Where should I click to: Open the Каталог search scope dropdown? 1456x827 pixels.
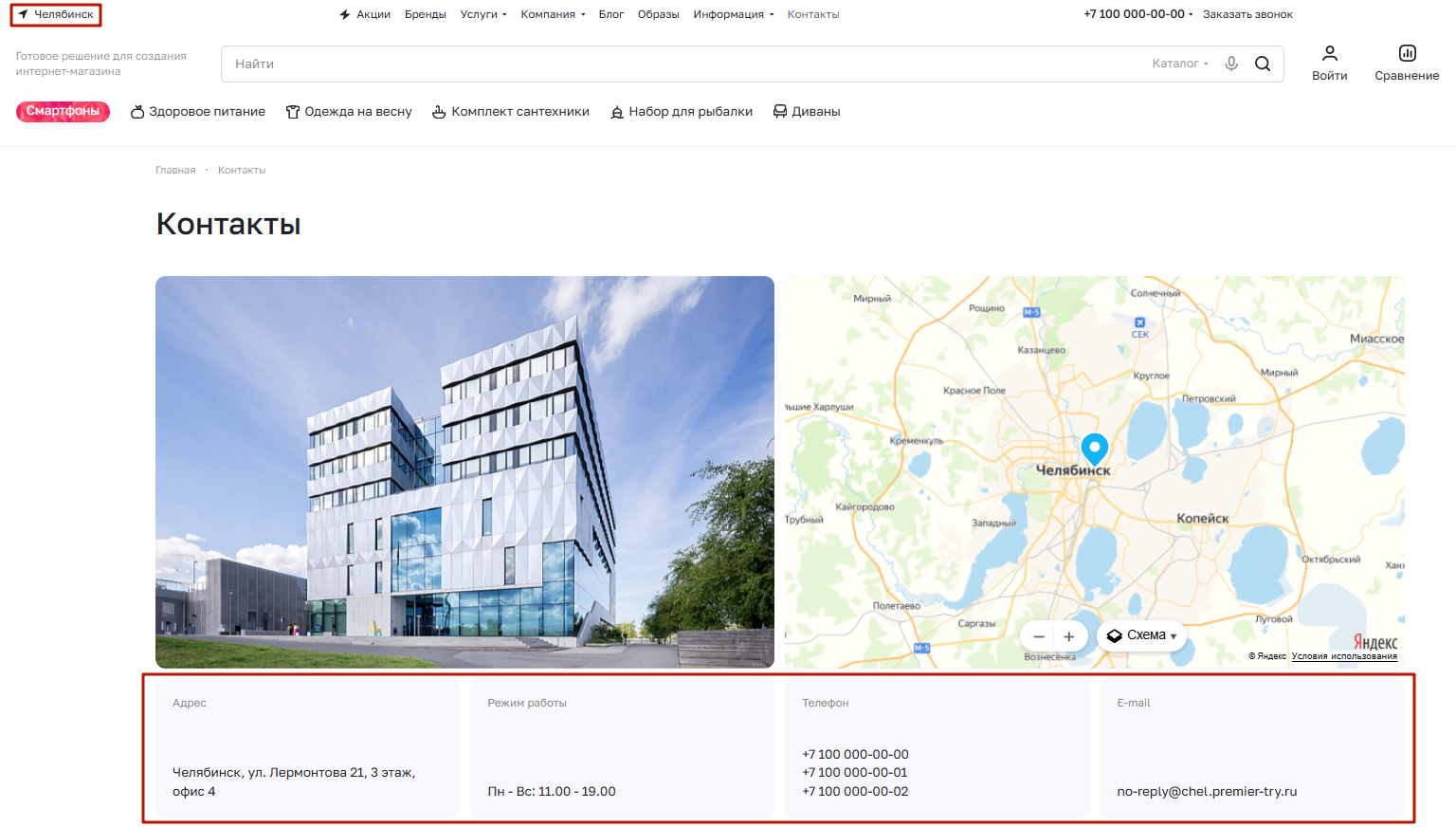(1179, 64)
